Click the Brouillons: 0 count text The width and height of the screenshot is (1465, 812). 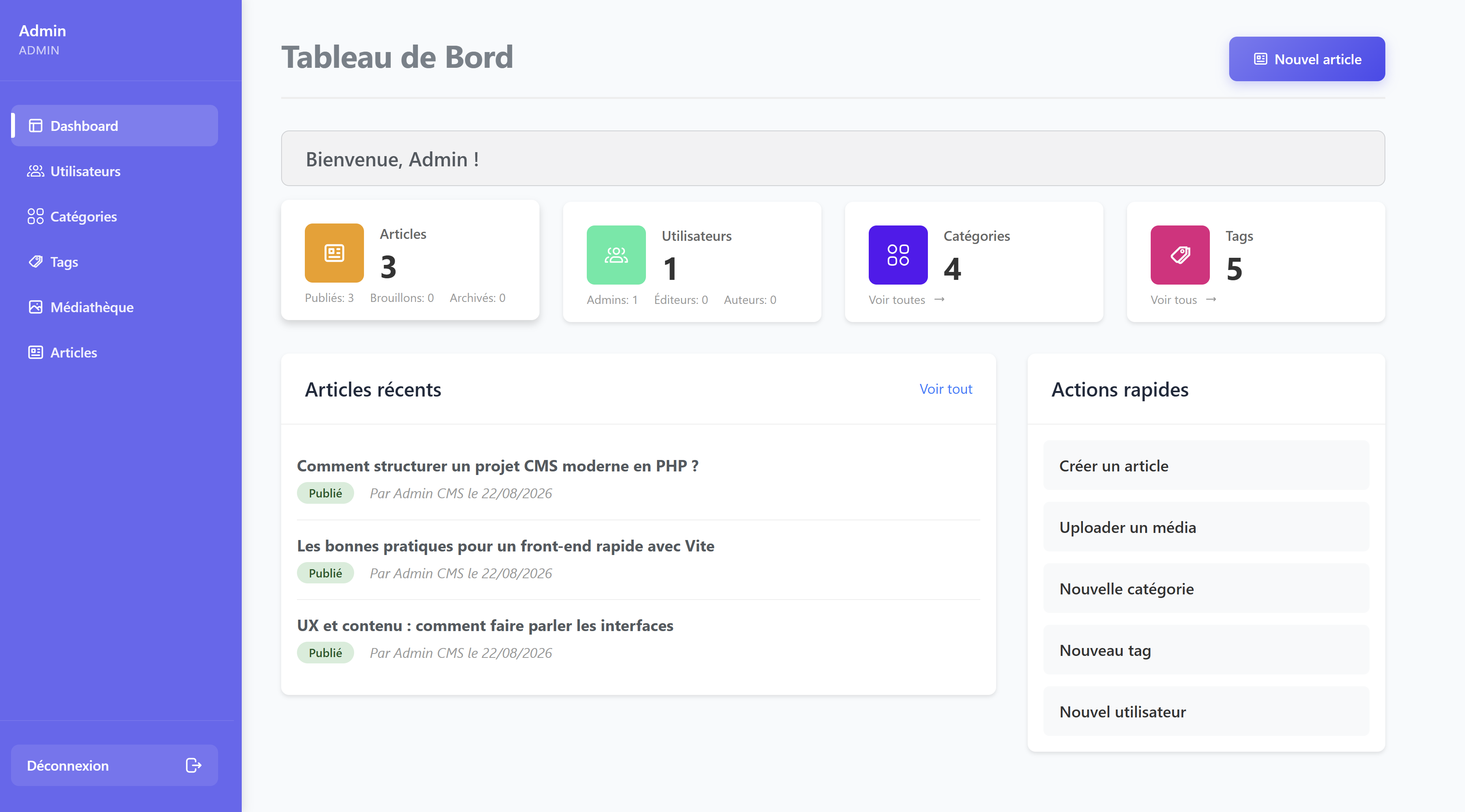coord(402,298)
